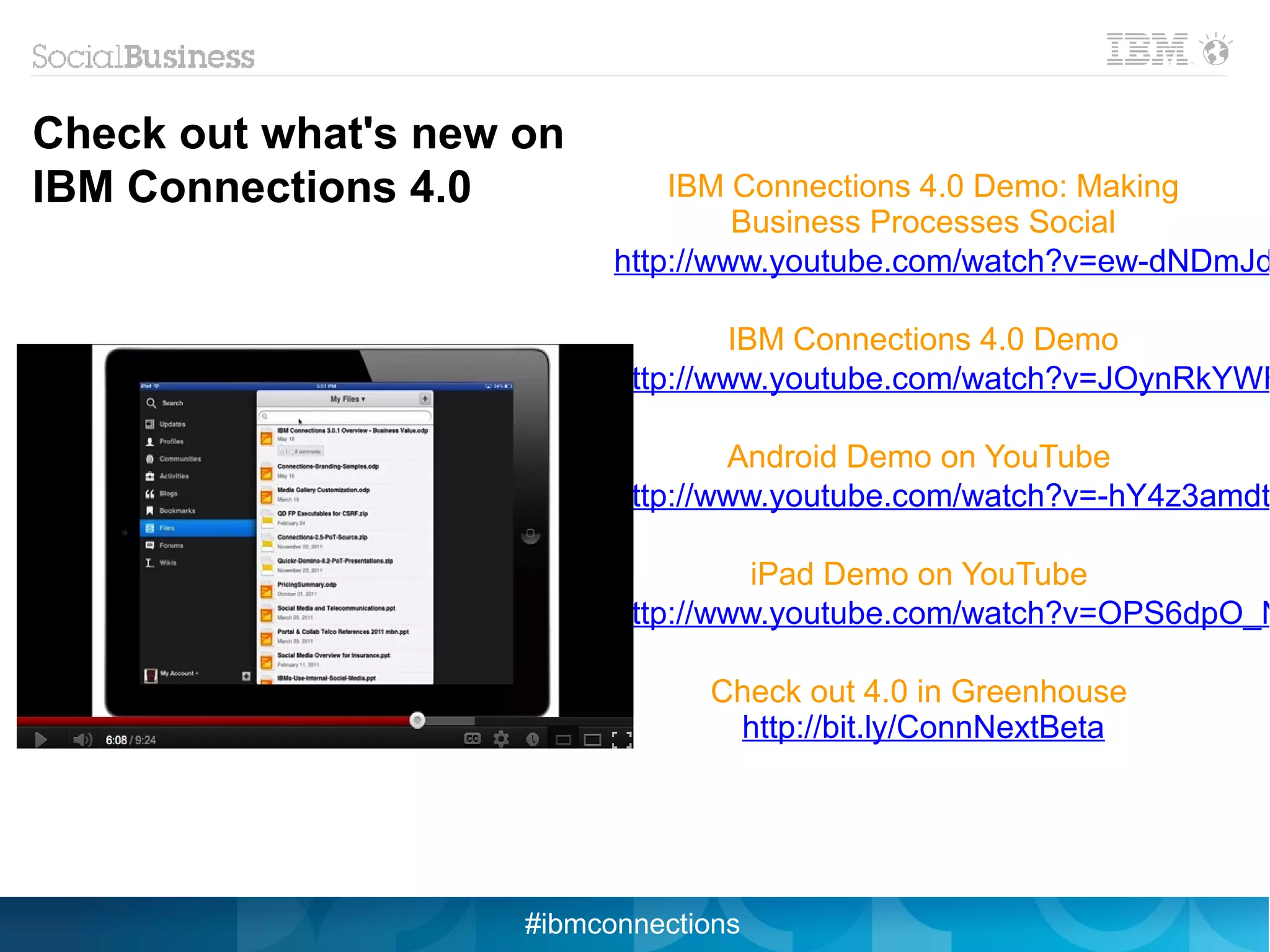Click the comments badge under first file

300,452
